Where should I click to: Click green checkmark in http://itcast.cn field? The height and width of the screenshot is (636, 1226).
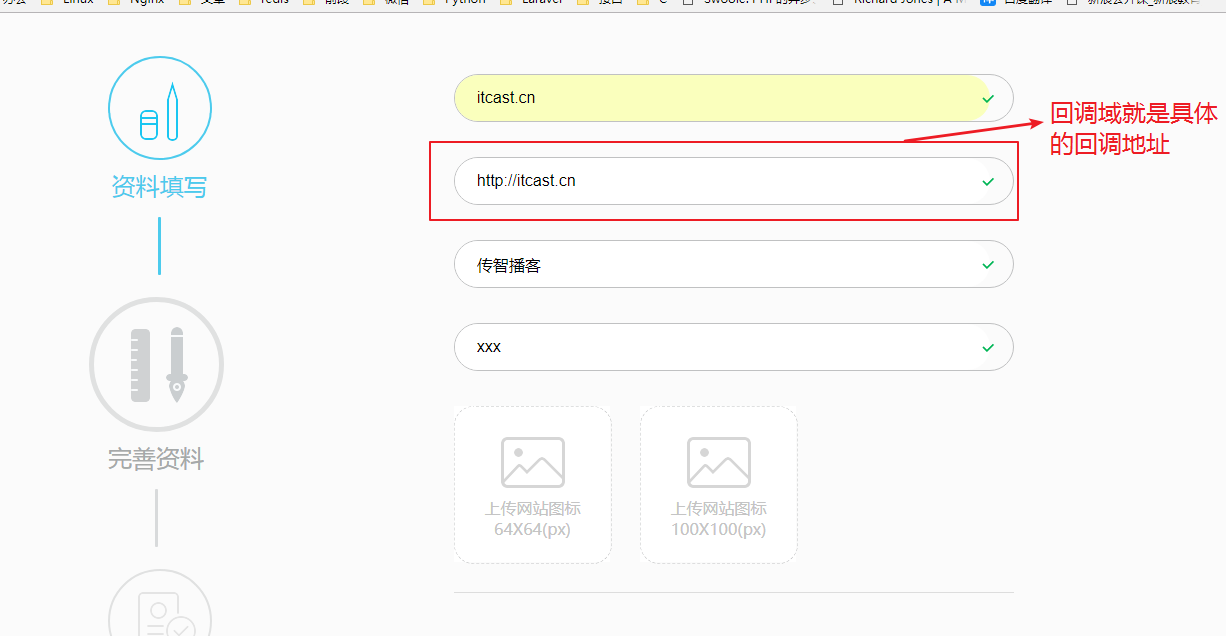(x=988, y=182)
